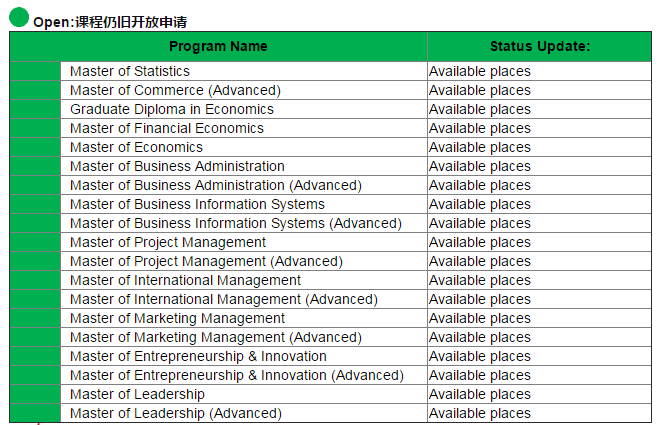Screen dimensions: 663x425
Task: Select the Master of Project Management cell
Action: click(168, 242)
